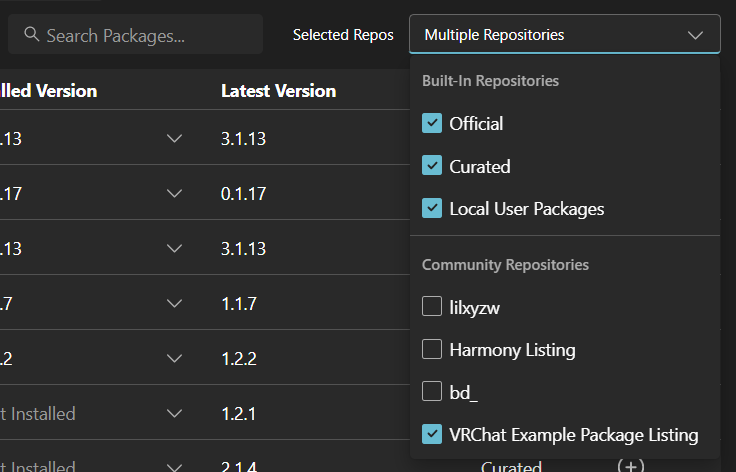Screen dimensions: 736x472
Task: Click the add (+) icon beside Curated row
Action: [630, 466]
